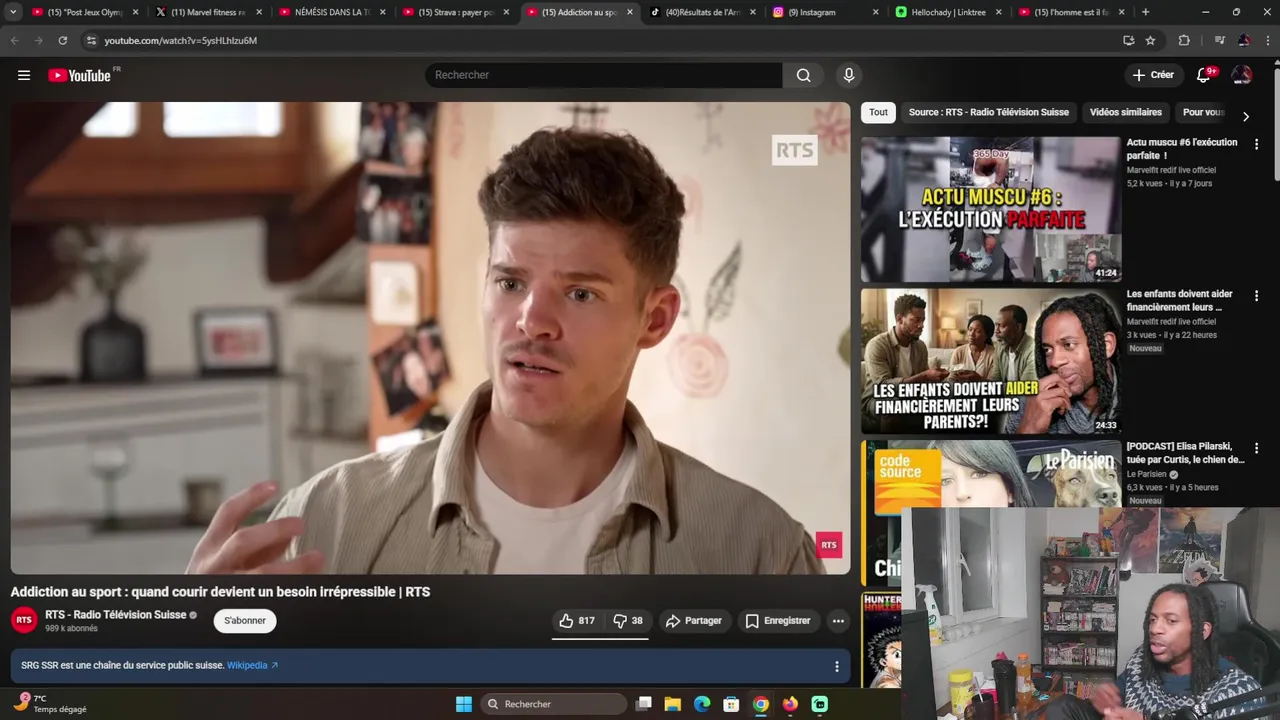Image resolution: width=1280 pixels, height=720 pixels.
Task: Dislike the video with thumbs down
Action: pyautogui.click(x=628, y=621)
